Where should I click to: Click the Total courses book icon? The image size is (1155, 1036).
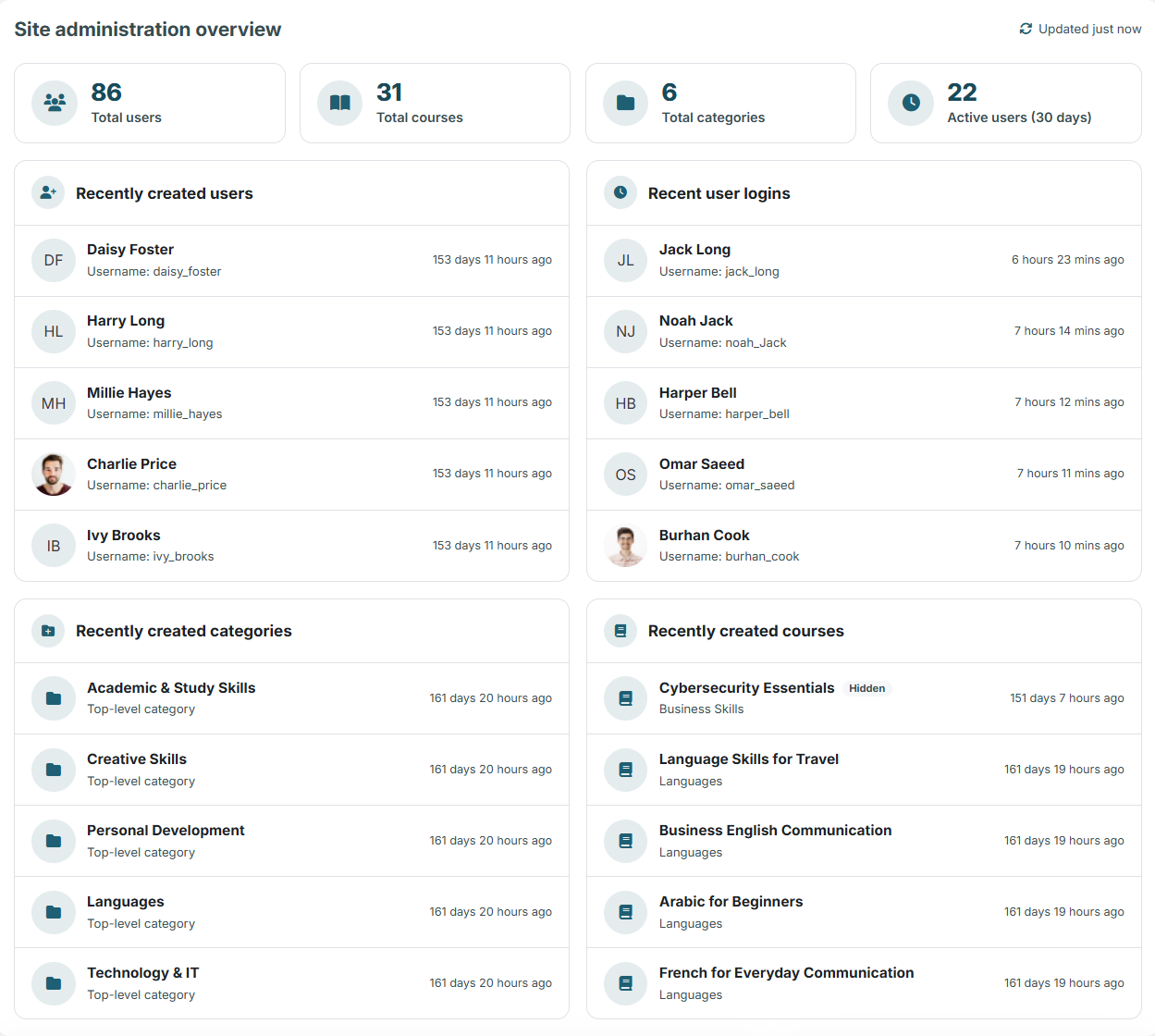point(340,103)
